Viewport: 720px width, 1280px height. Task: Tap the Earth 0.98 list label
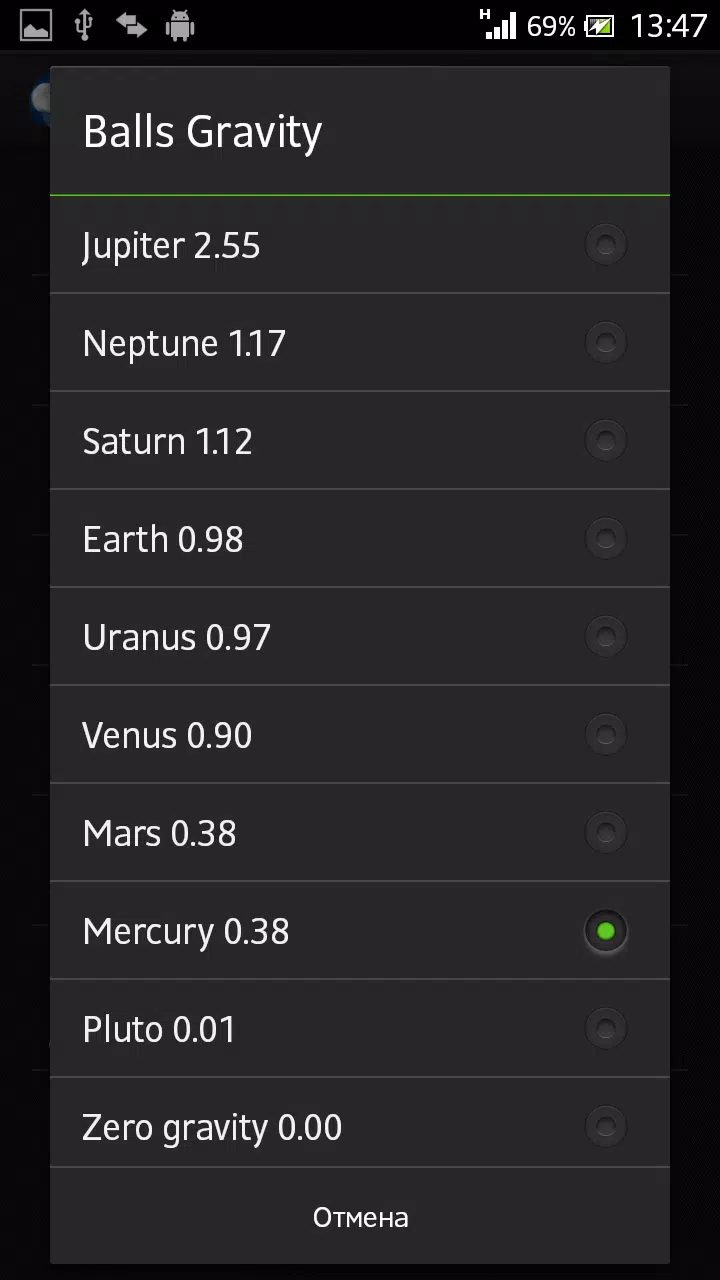click(x=163, y=539)
